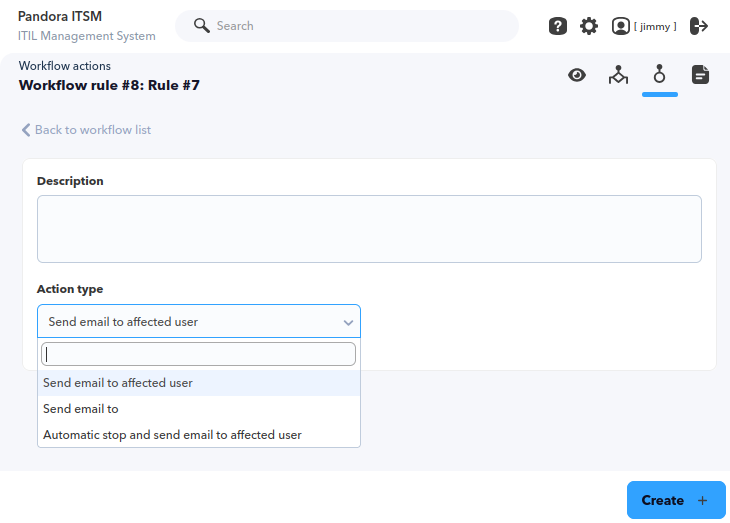Image resolution: width=730 pixels, height=523 pixels.
Task: Open the help question mark icon
Action: coord(557,26)
